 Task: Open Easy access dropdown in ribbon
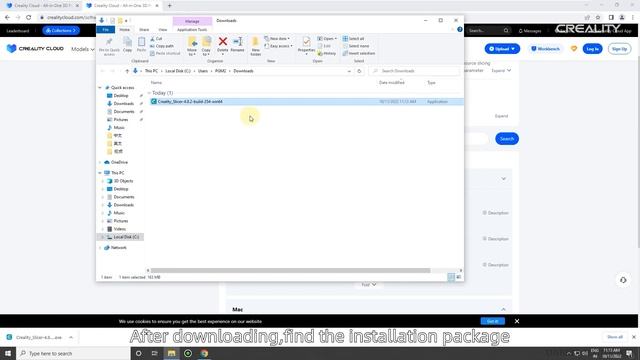click(x=278, y=46)
